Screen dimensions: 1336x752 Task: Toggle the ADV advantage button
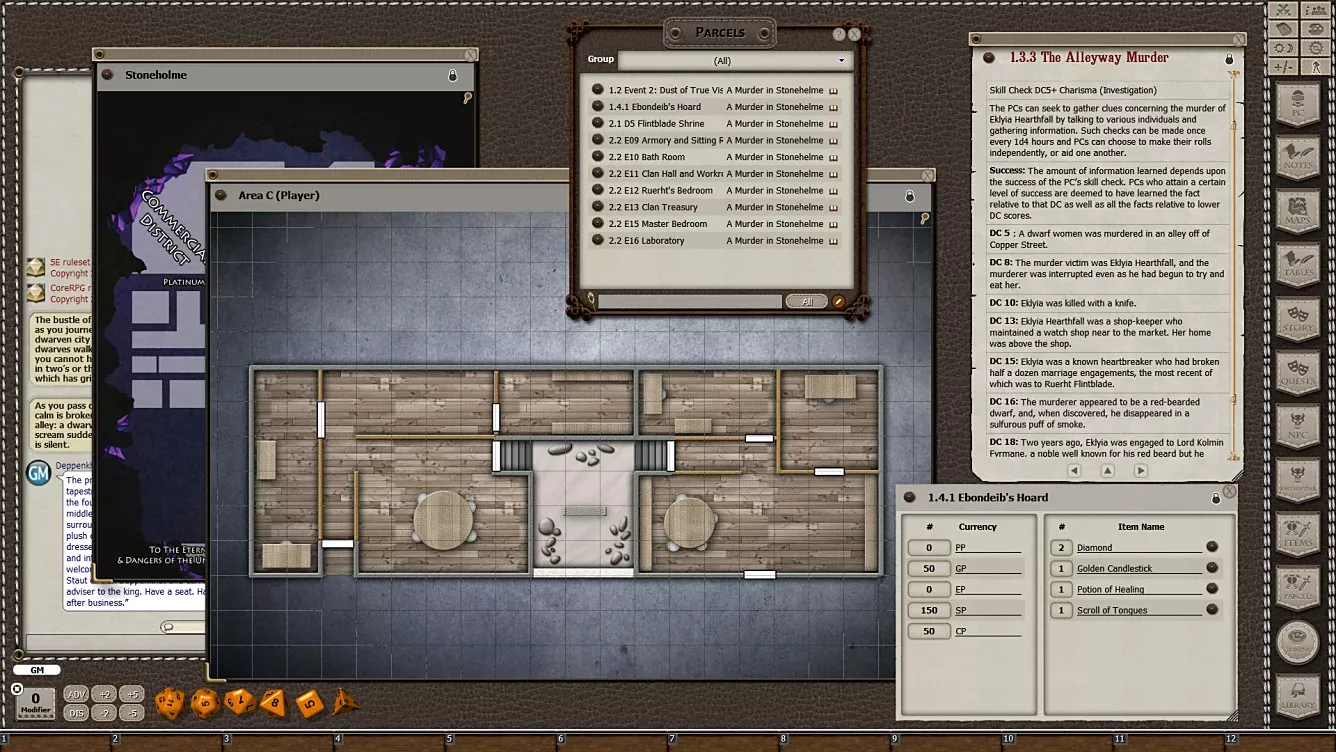tap(76, 694)
